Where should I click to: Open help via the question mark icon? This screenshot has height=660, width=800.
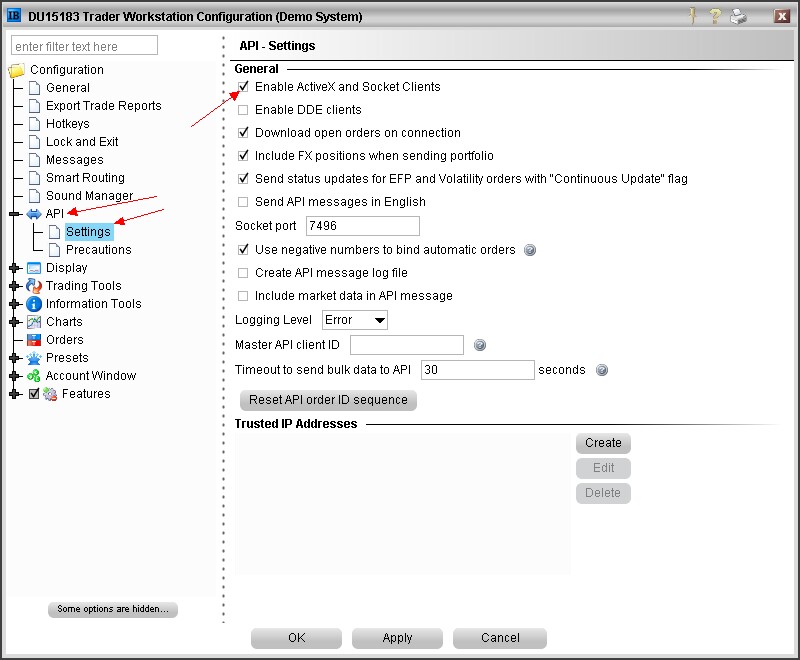click(x=715, y=16)
